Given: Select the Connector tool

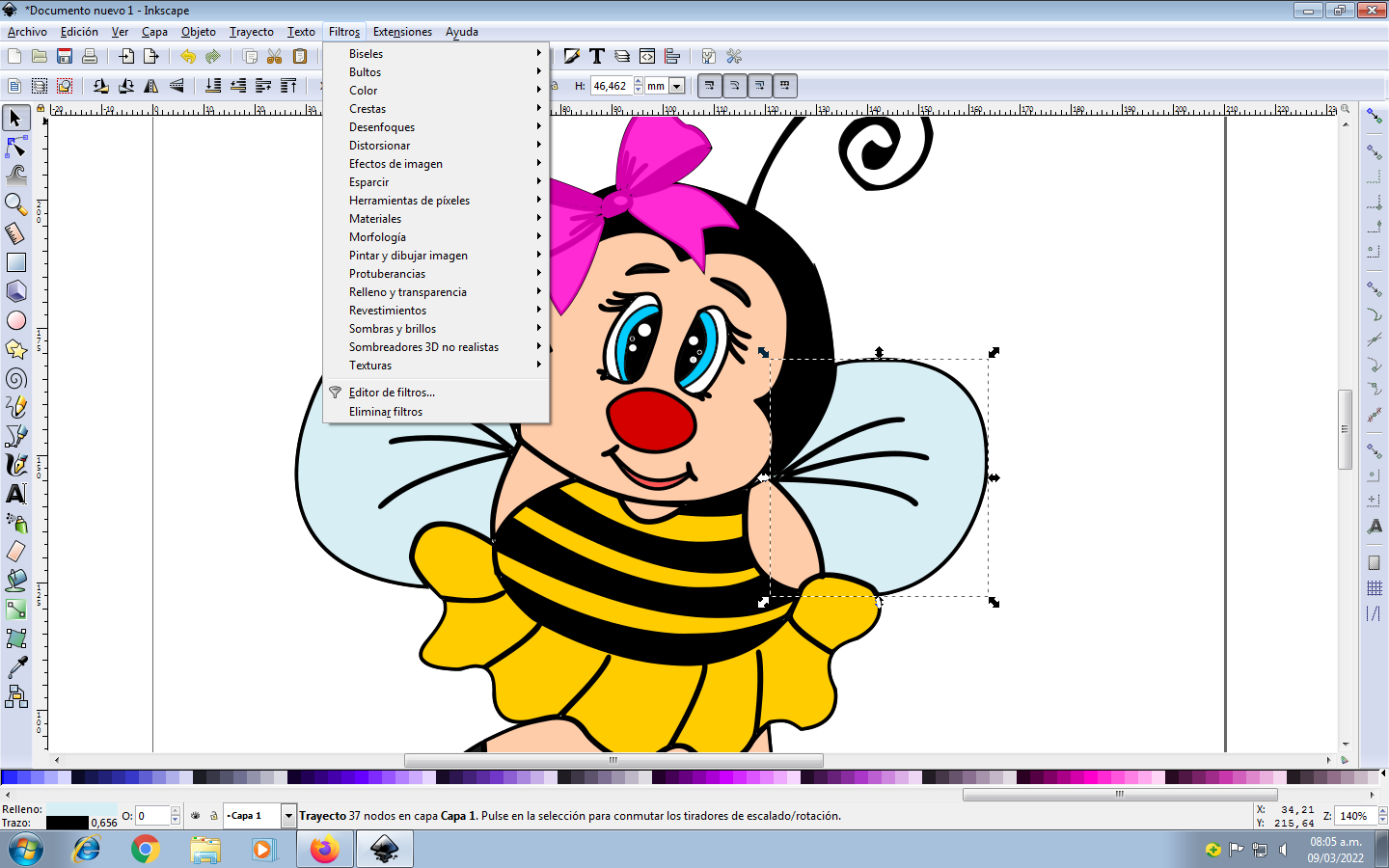Looking at the screenshot, I should (15, 696).
